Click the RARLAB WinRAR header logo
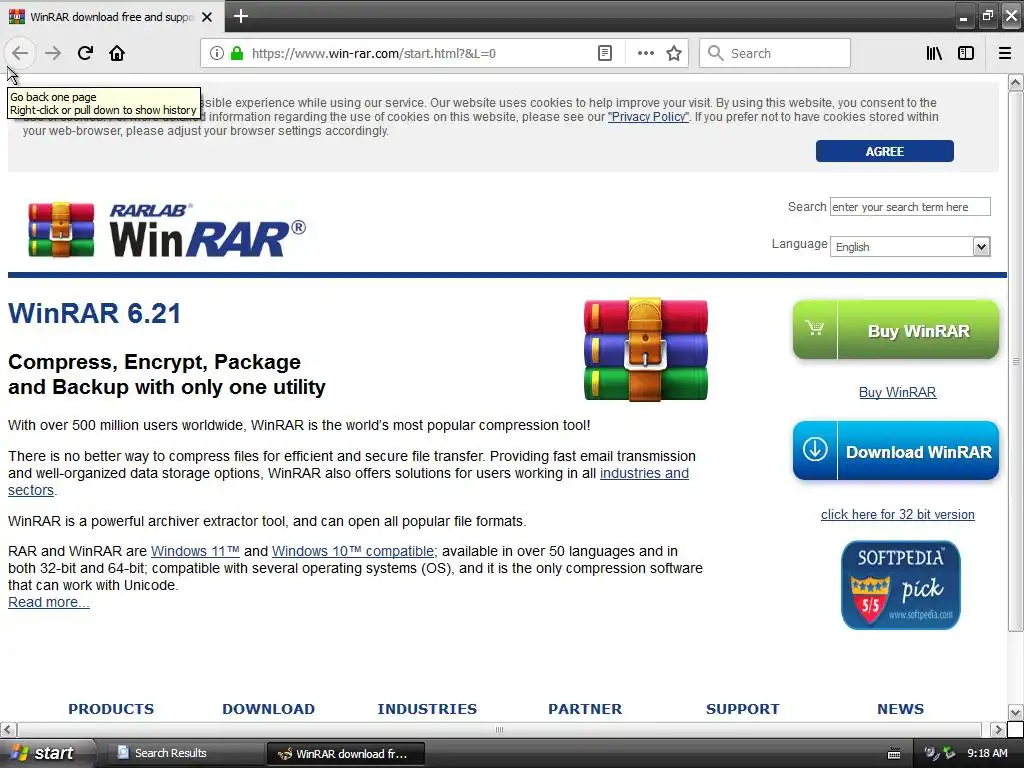 click(167, 230)
